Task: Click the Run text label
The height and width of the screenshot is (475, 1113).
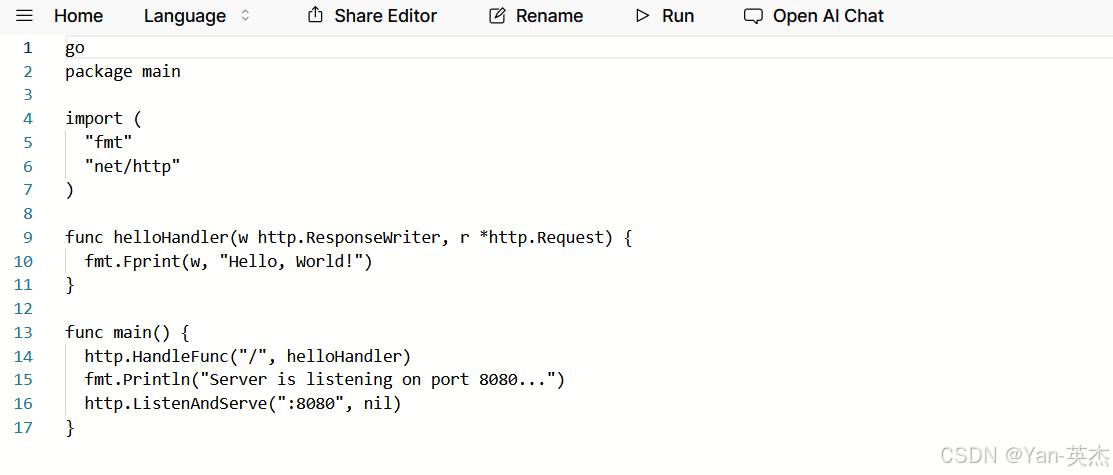Action: pos(678,16)
